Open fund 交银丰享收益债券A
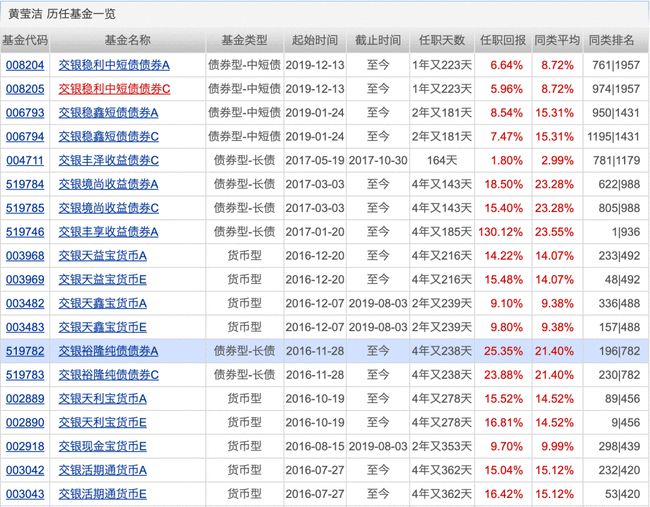Viewport: 650px width, 507px height. [x=108, y=232]
